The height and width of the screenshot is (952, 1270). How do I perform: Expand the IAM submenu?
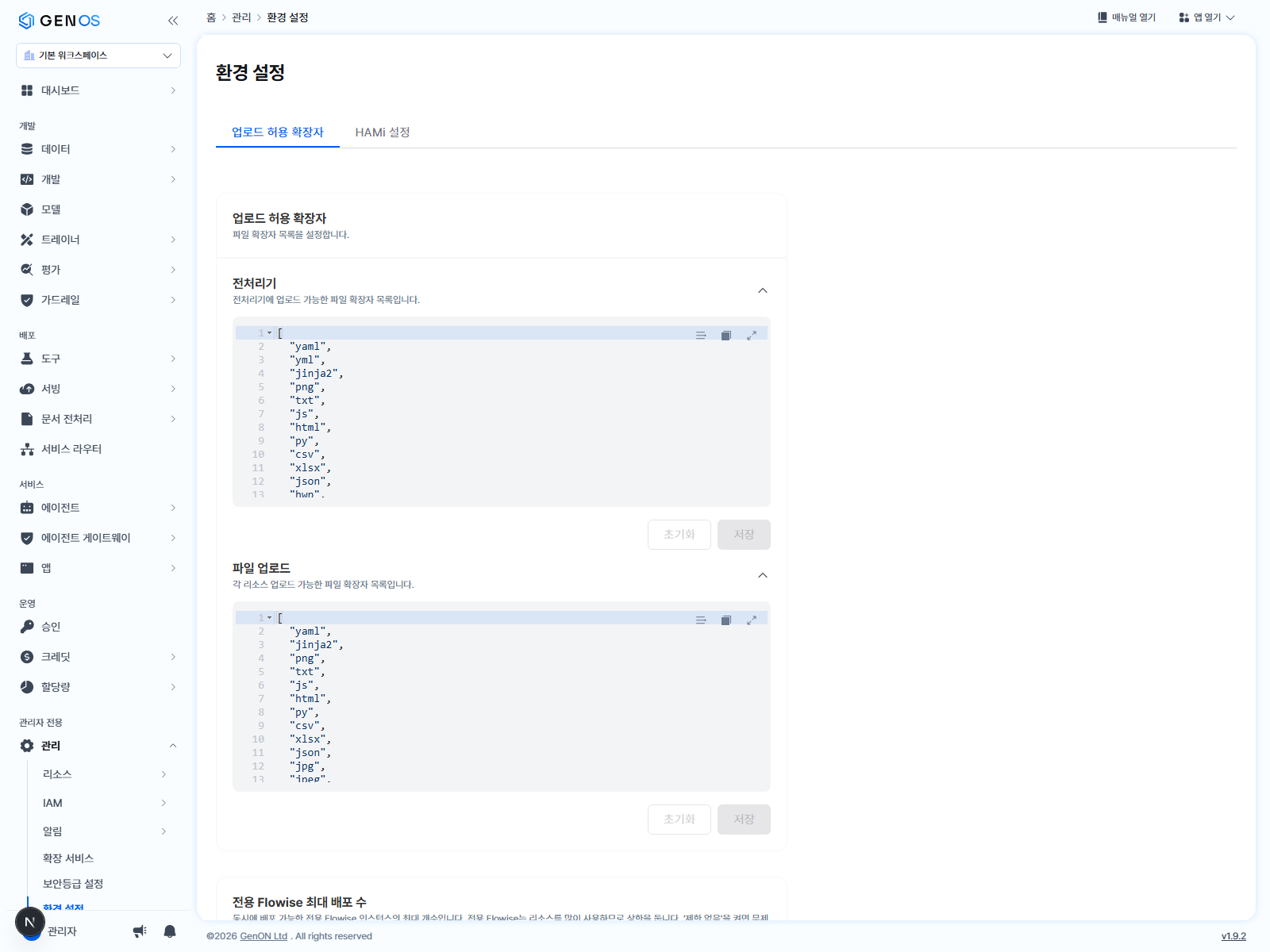tap(164, 803)
